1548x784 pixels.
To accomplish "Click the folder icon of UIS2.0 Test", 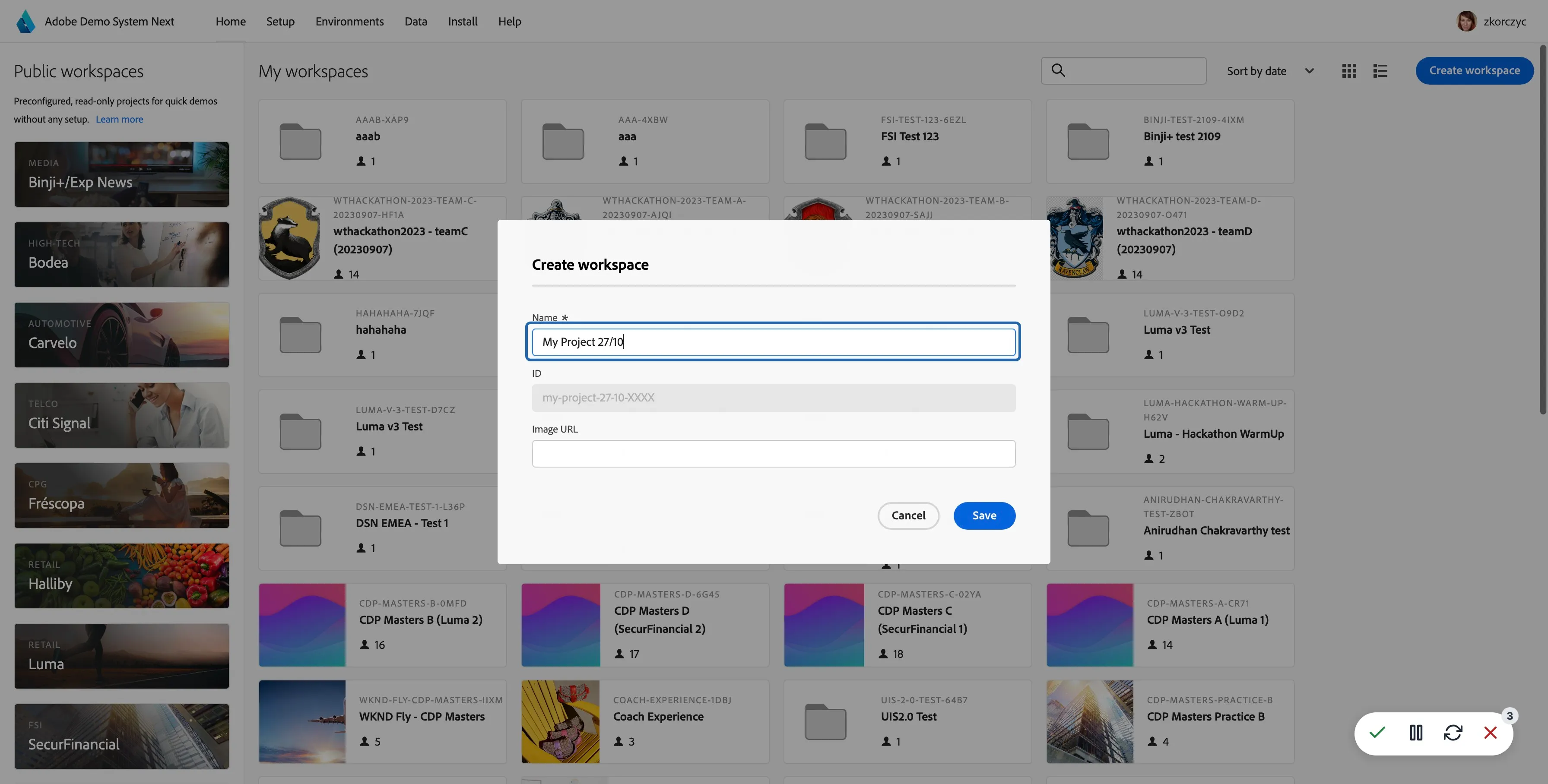I will (826, 722).
